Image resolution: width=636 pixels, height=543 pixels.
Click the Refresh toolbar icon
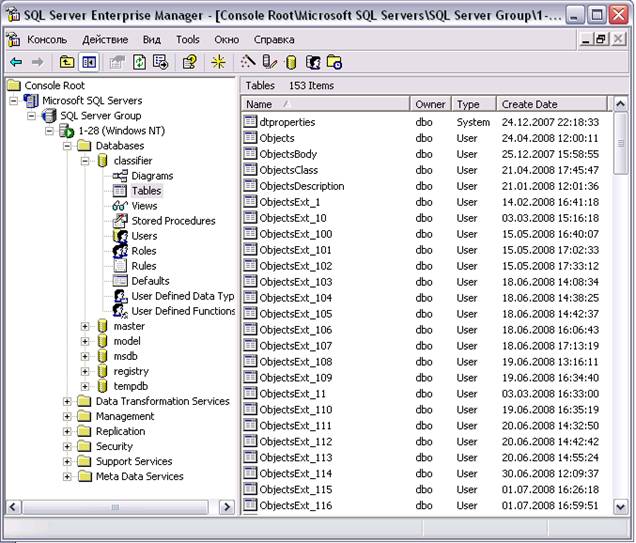pyautogui.click(x=140, y=62)
